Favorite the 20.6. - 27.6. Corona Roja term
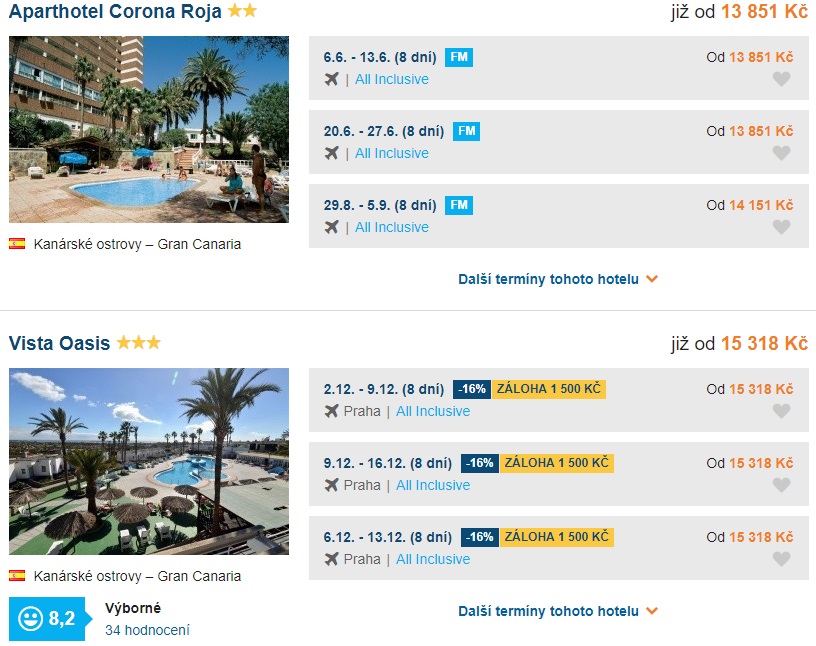The height and width of the screenshot is (646, 816). pyautogui.click(x=781, y=153)
